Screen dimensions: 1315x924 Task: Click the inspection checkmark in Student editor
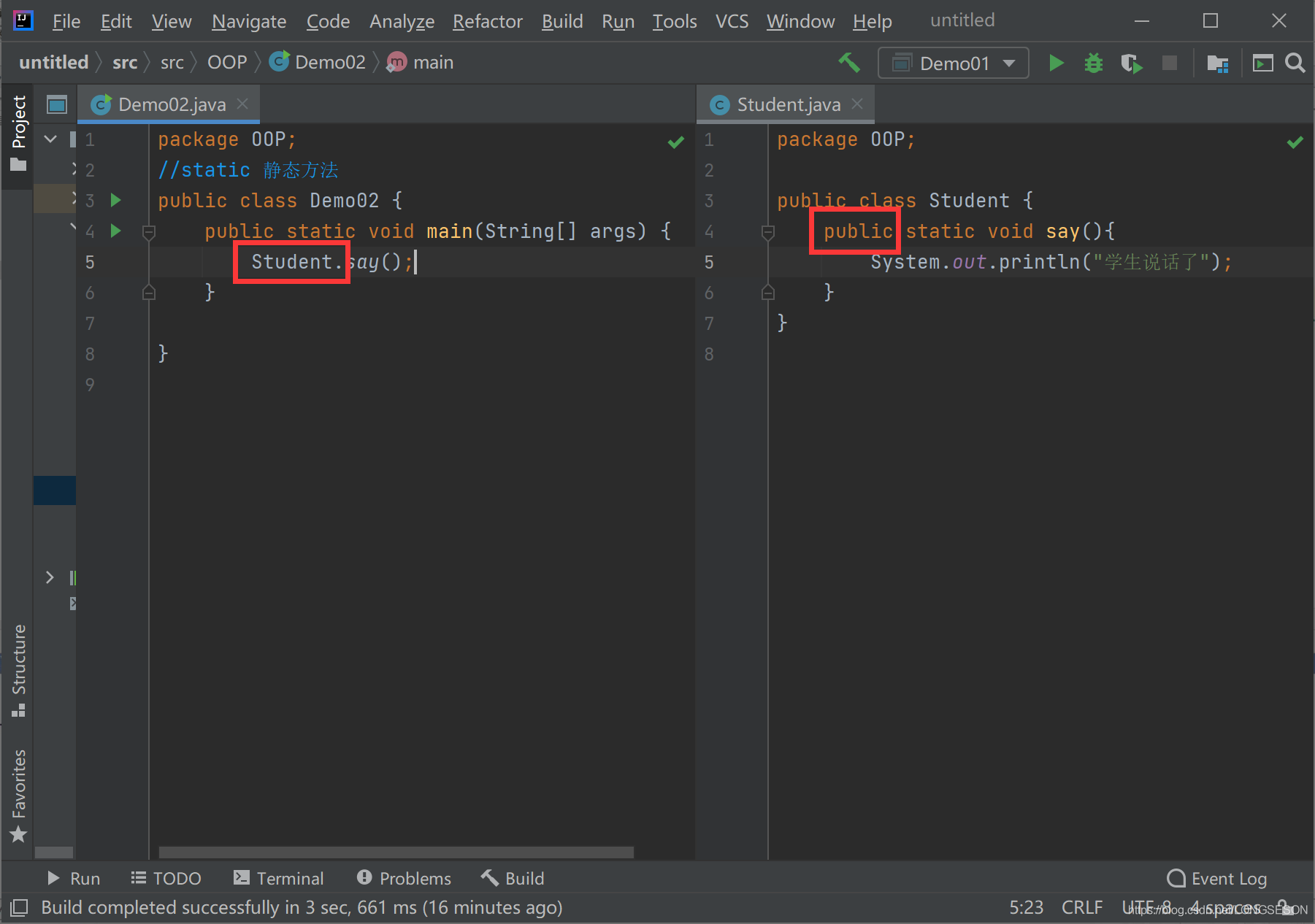pyautogui.click(x=1295, y=142)
